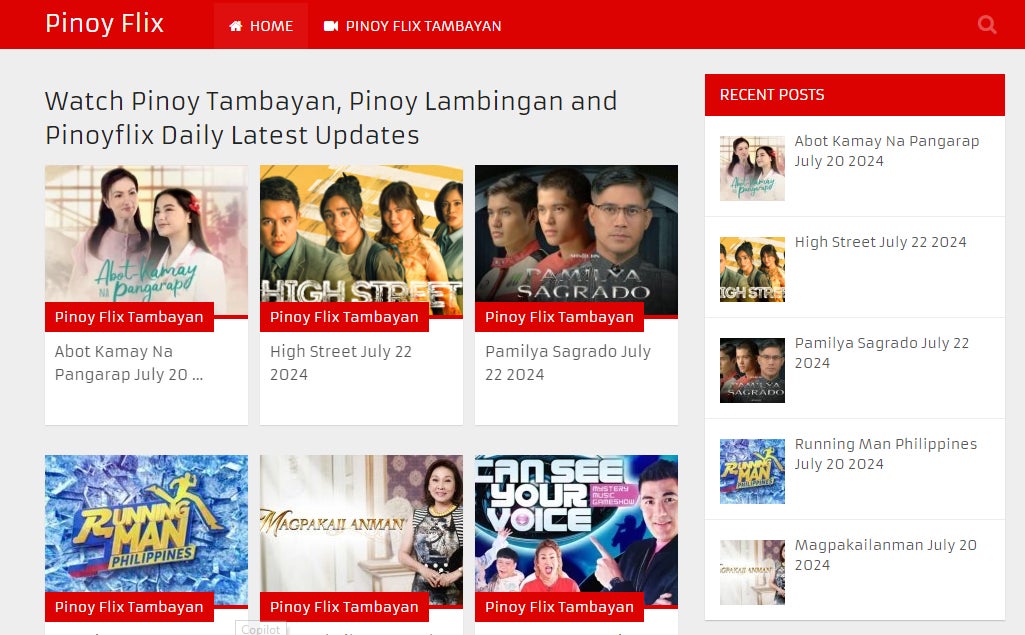
Task: Open Magpakailanman main card thumbnail
Action: 361,525
